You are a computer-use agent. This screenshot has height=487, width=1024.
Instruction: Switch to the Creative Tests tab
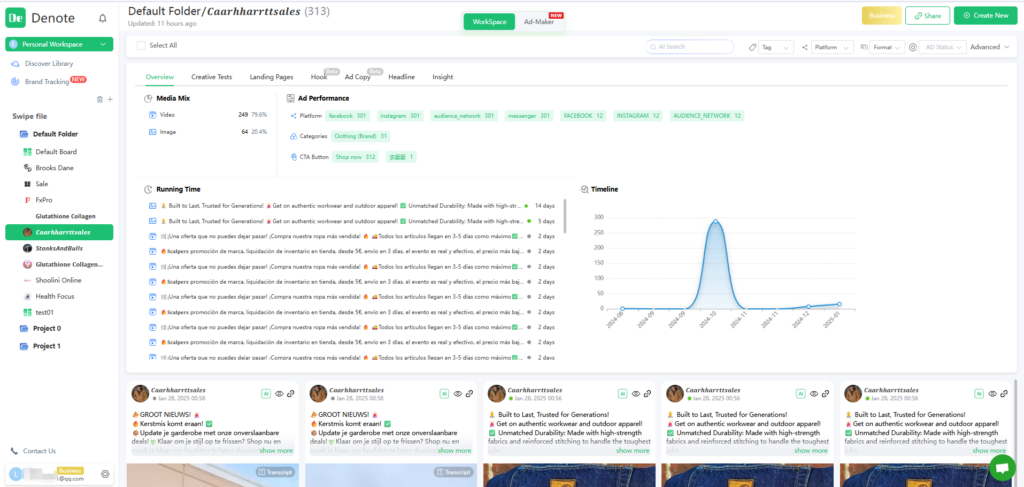point(211,77)
